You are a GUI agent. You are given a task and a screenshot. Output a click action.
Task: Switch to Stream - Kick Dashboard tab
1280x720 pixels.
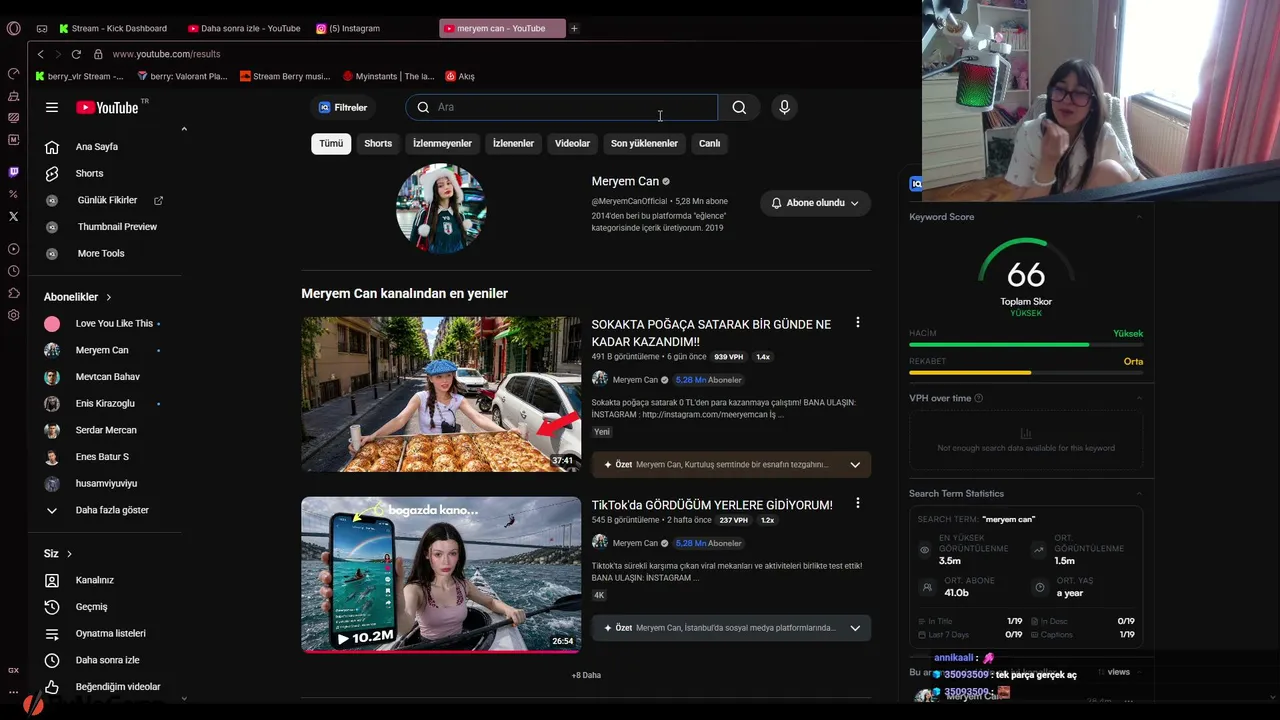114,29
